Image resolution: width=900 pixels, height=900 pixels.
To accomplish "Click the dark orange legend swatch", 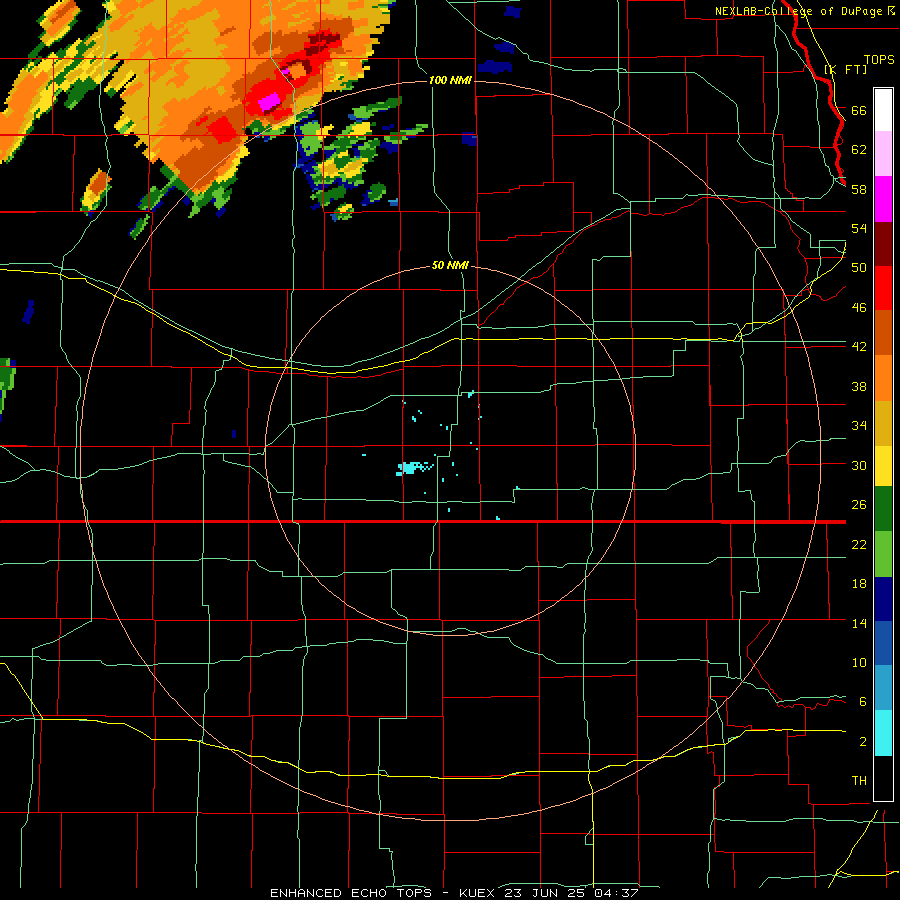I will [883, 332].
